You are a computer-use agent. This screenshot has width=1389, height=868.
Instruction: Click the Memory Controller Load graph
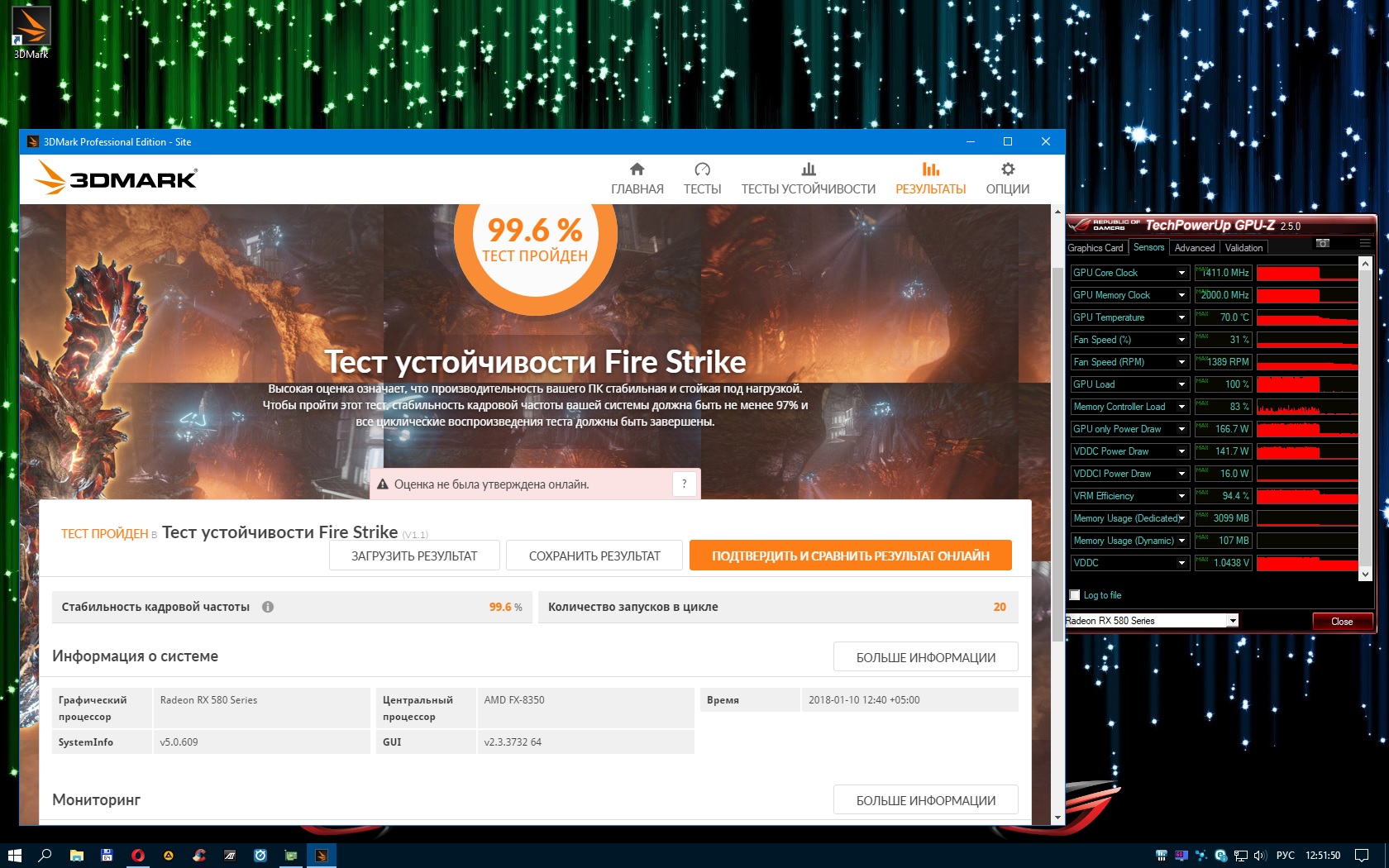tap(1307, 407)
